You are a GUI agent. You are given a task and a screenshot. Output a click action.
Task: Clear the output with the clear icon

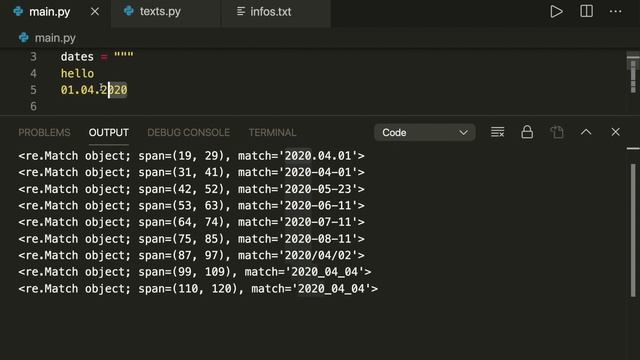(x=497, y=132)
